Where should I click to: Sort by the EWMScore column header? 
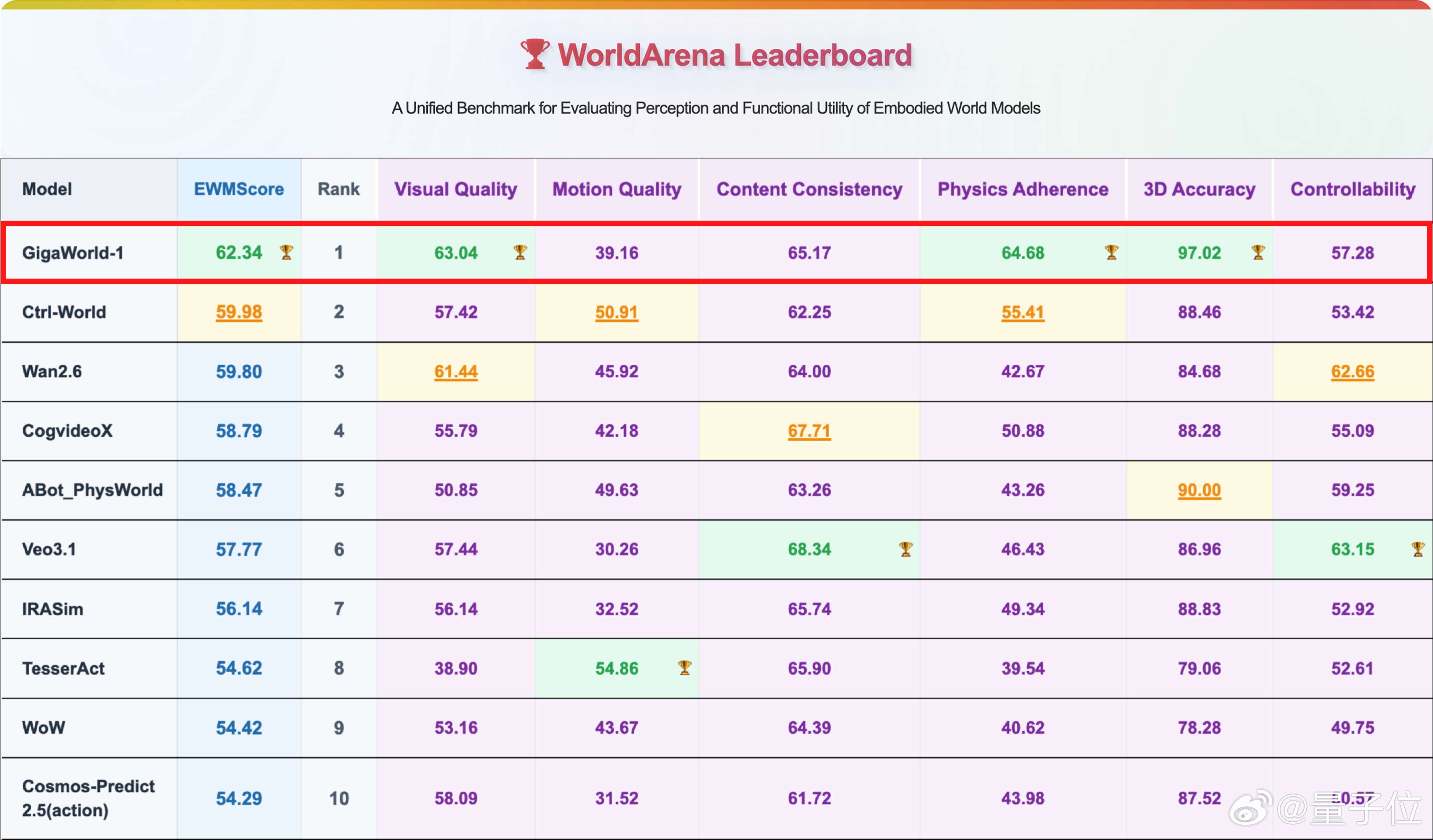tap(239, 189)
